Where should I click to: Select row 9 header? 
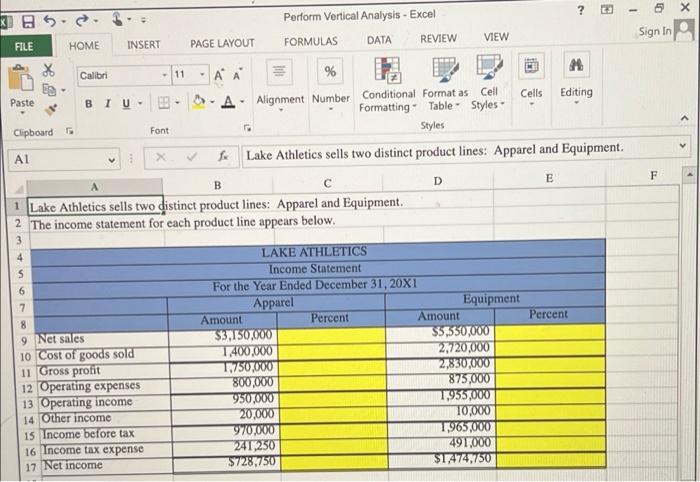click(24, 341)
